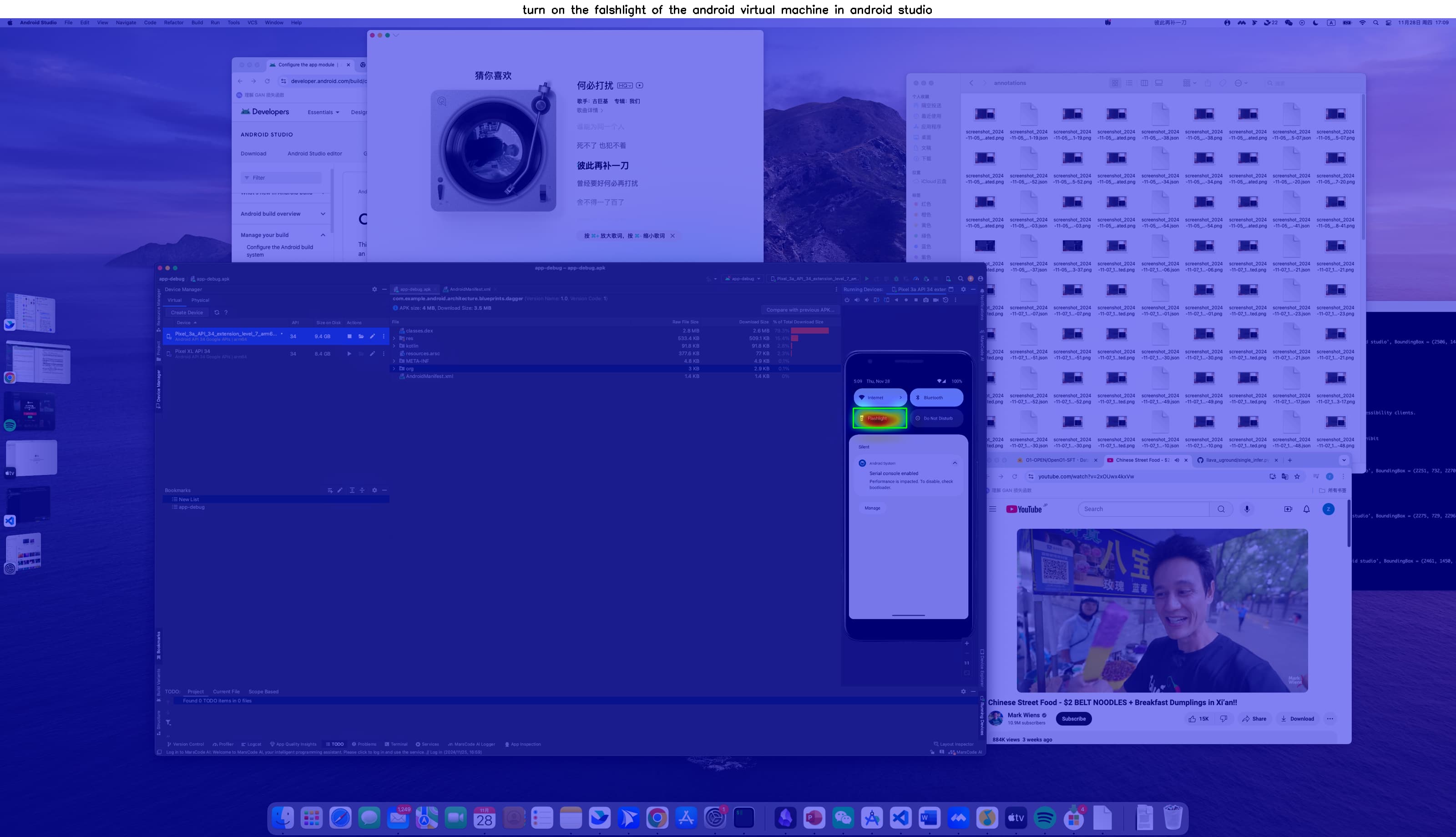Image resolution: width=1456 pixels, height=837 pixels.
Task: Stop the running Pixel_3a_API_34 device
Action: click(x=349, y=336)
